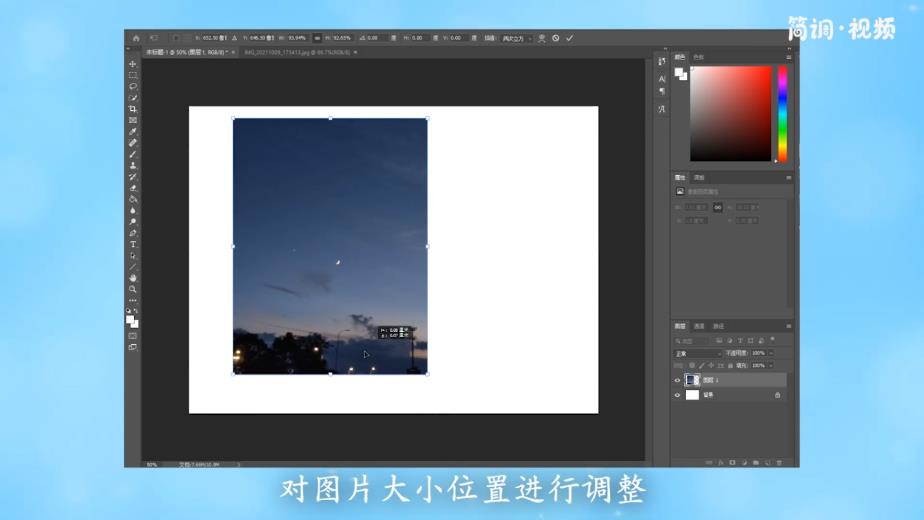
Task: Open the interpolation method dropdown
Action: click(x=515, y=38)
